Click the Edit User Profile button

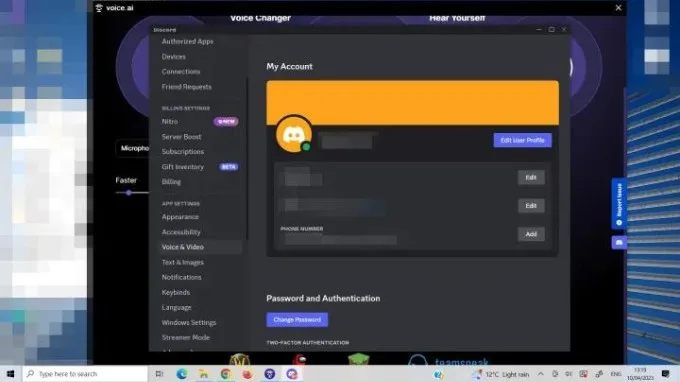tap(523, 140)
